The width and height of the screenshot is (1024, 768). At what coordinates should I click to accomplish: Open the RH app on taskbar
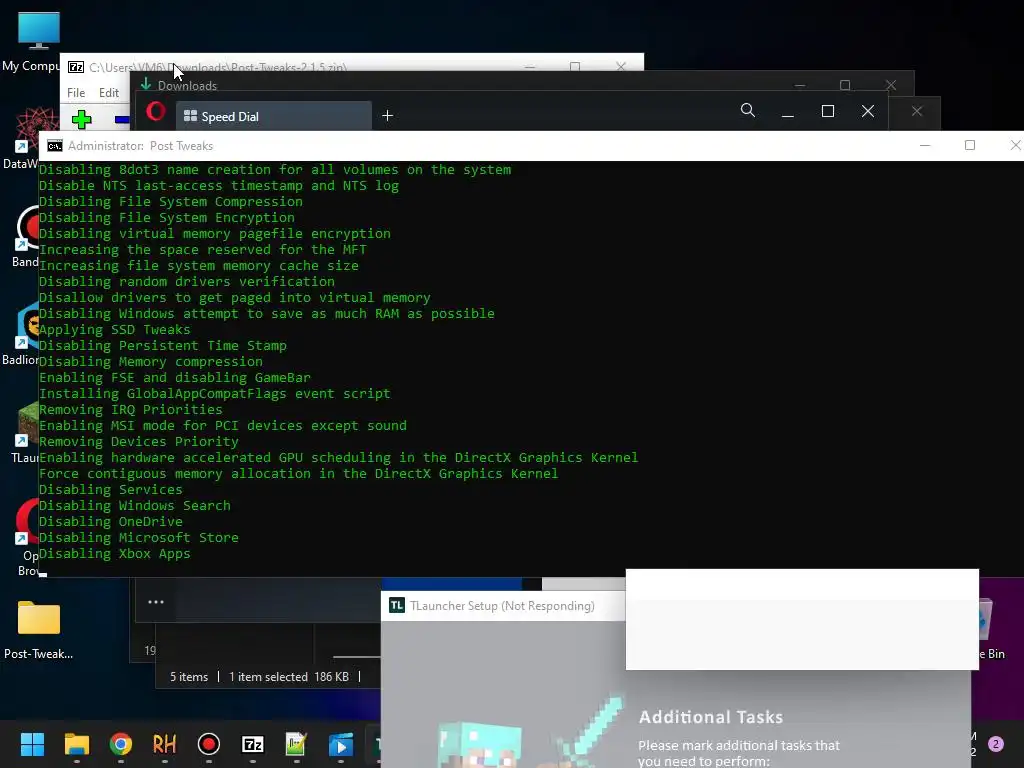[x=165, y=744]
